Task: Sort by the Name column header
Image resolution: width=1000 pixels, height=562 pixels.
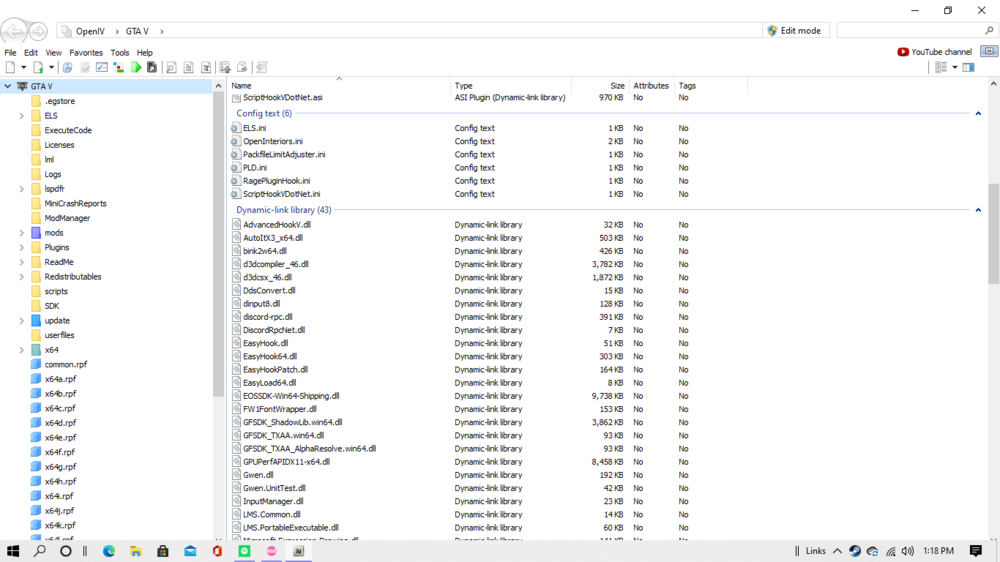Action: 339,85
